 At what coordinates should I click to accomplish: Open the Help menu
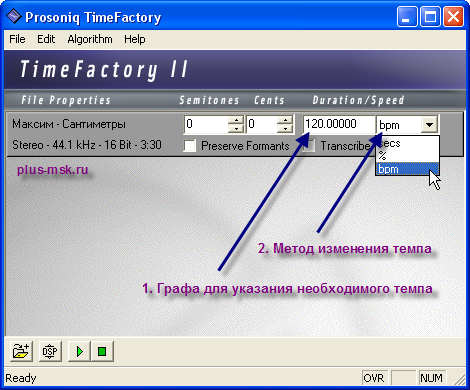click(135, 39)
